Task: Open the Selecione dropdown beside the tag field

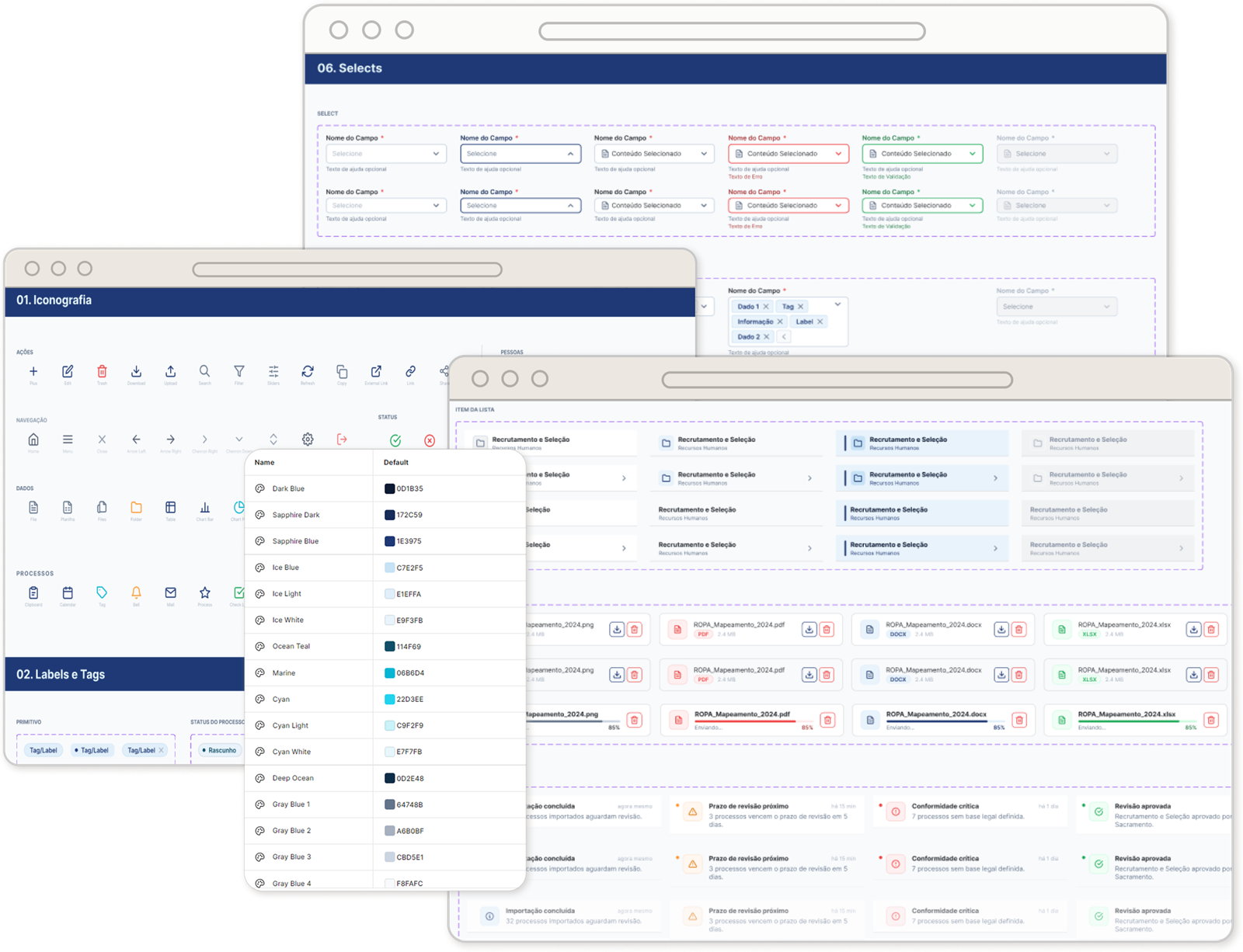Action: pyautogui.click(x=1057, y=307)
